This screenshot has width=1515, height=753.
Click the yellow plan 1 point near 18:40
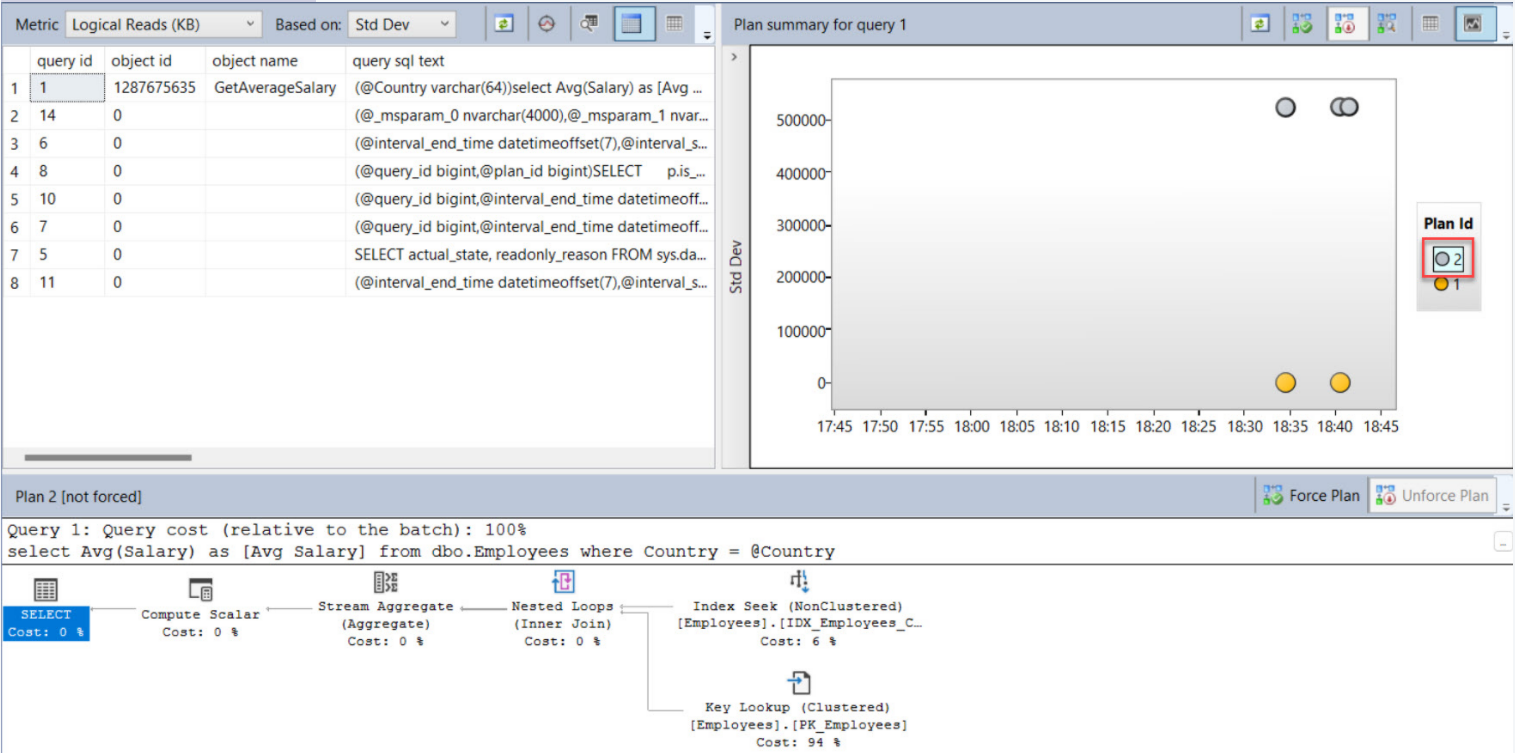click(x=1340, y=383)
